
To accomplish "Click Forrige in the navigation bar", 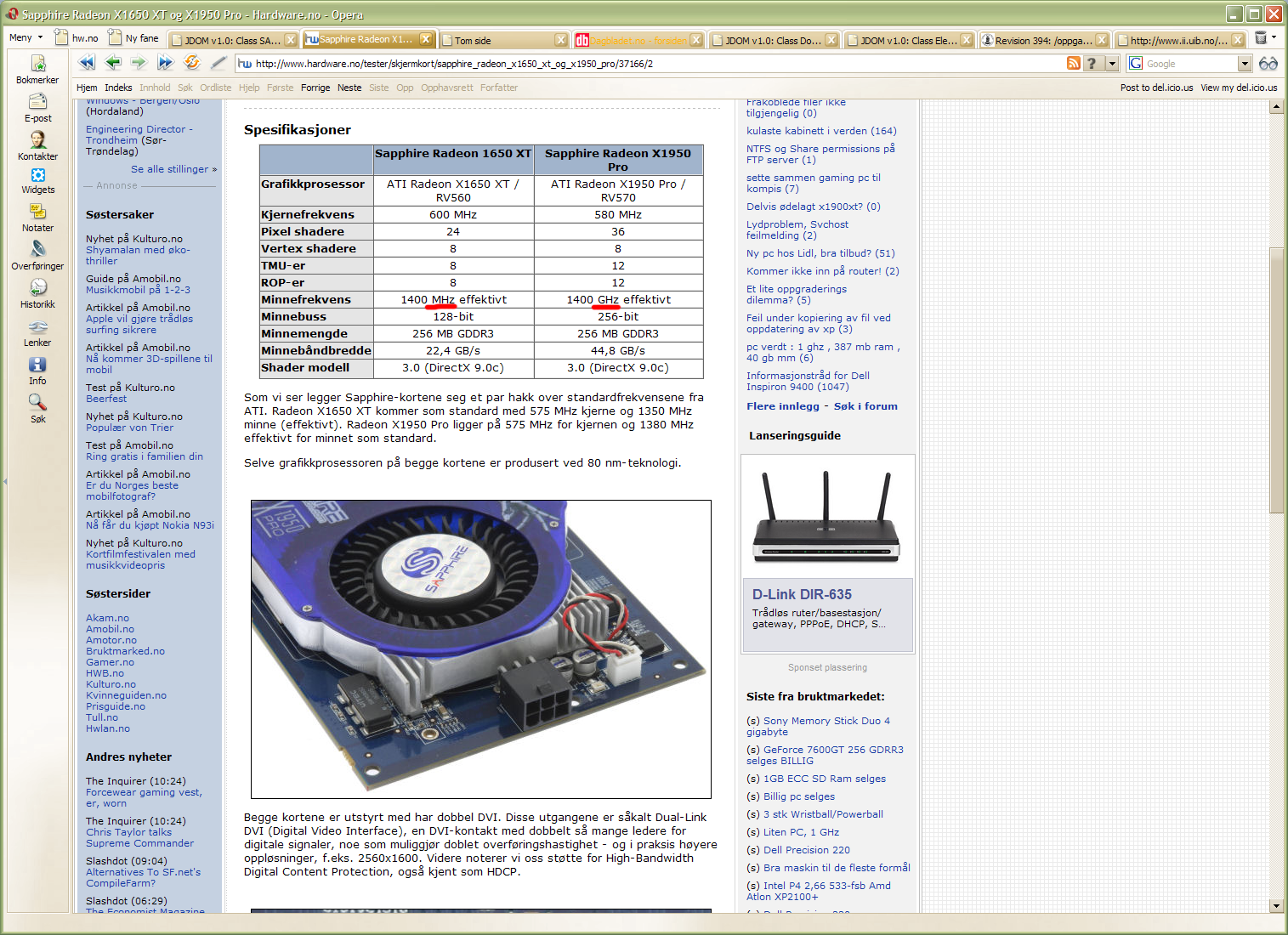I will click(315, 88).
